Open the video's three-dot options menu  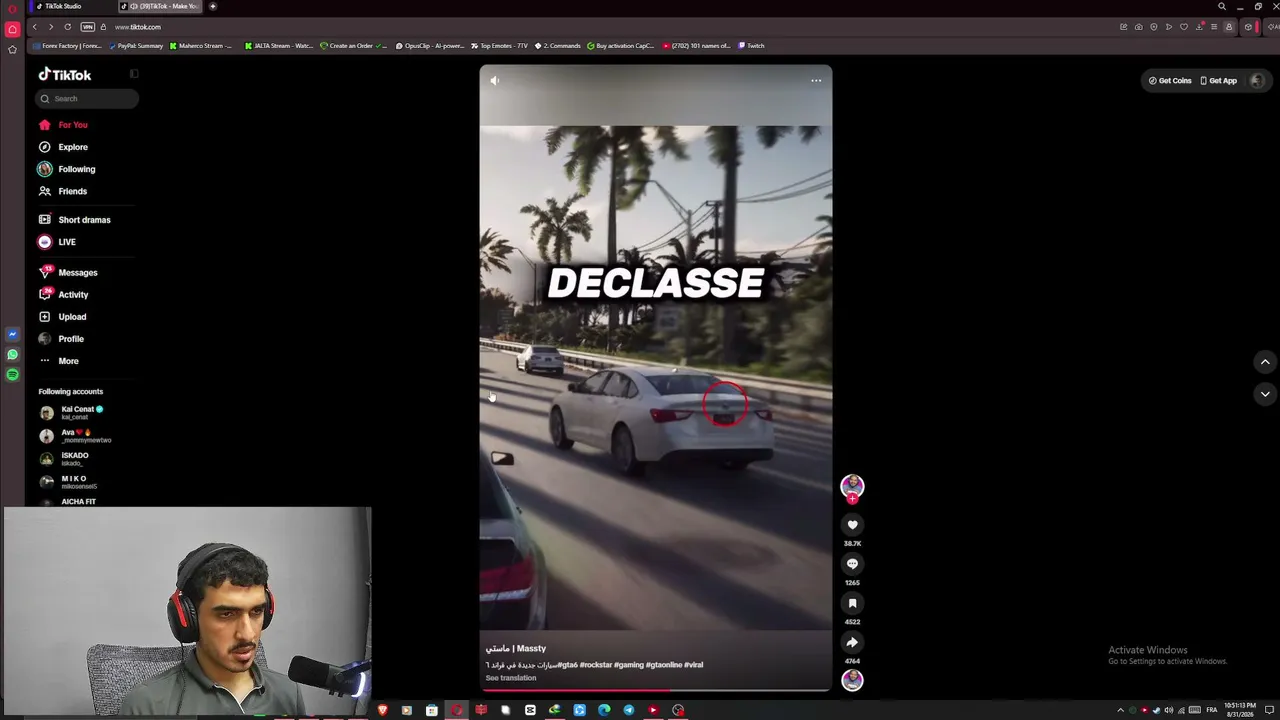[x=816, y=81]
